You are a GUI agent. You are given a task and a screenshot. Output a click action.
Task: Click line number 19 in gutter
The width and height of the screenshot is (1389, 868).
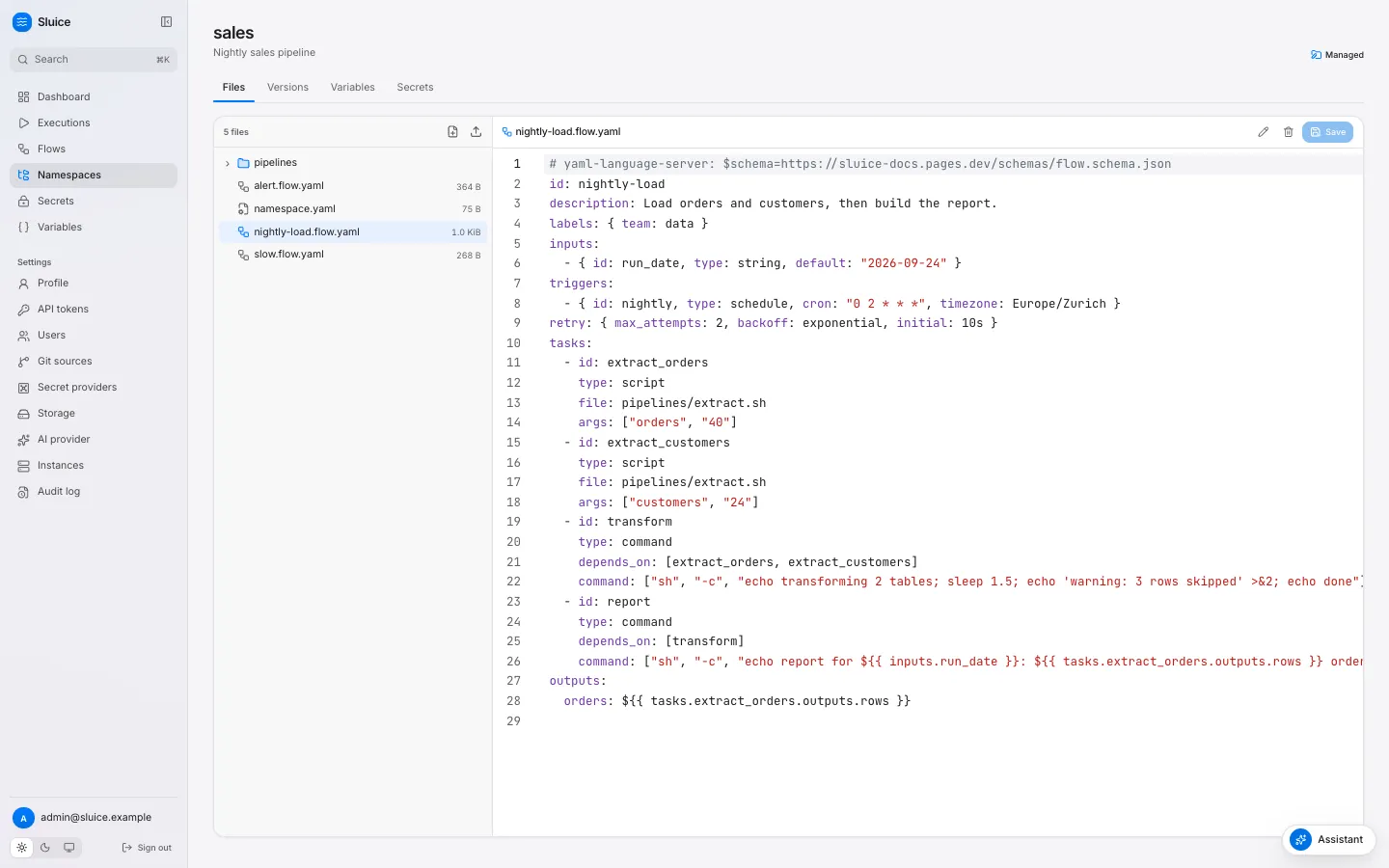coord(513,522)
